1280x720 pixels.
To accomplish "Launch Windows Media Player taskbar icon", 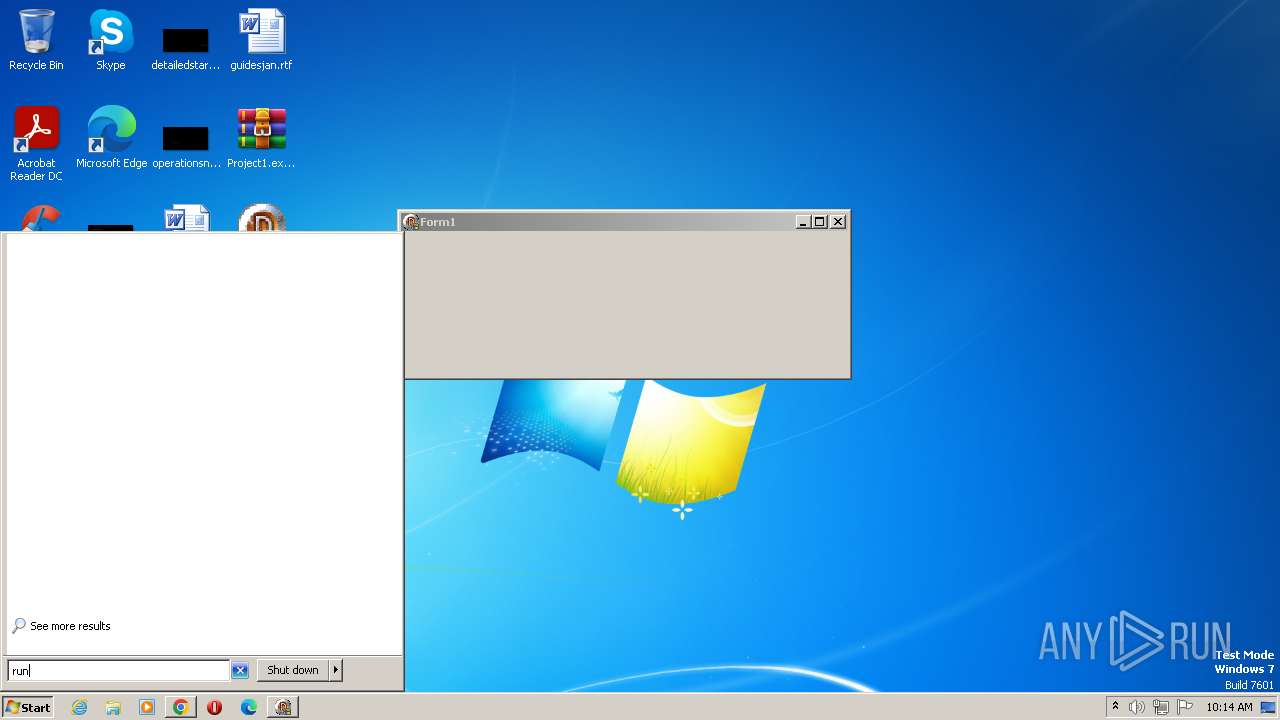I will pos(147,707).
